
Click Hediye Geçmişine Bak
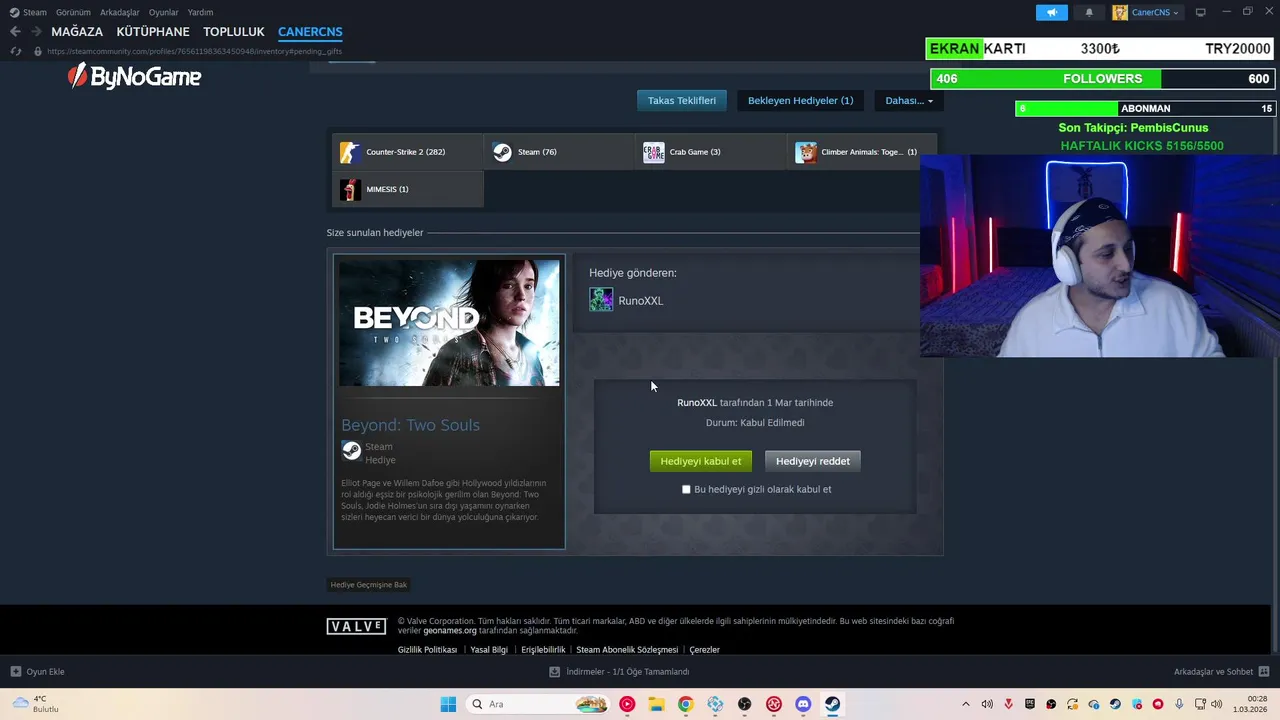369,585
